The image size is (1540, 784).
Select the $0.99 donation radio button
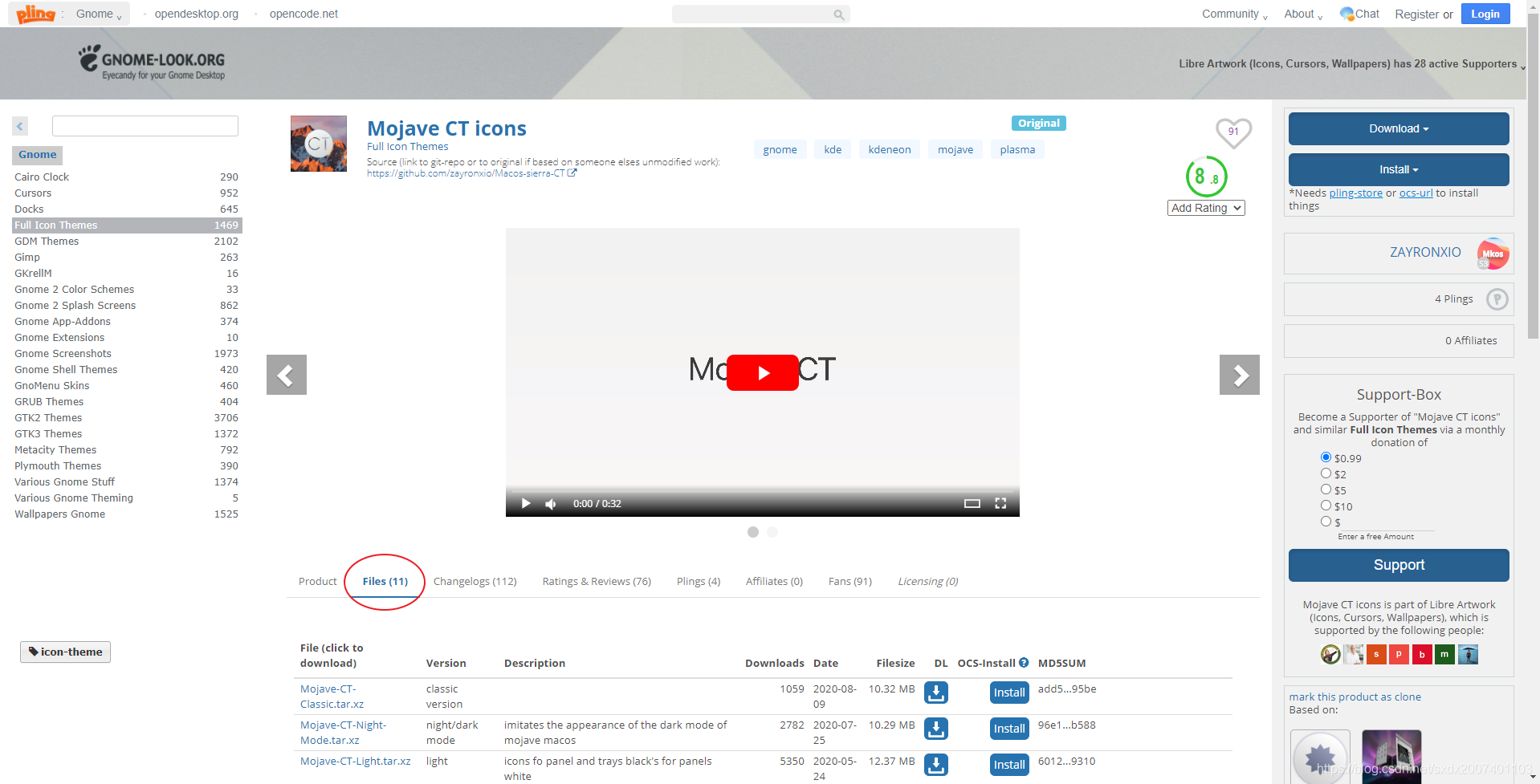tap(1326, 457)
